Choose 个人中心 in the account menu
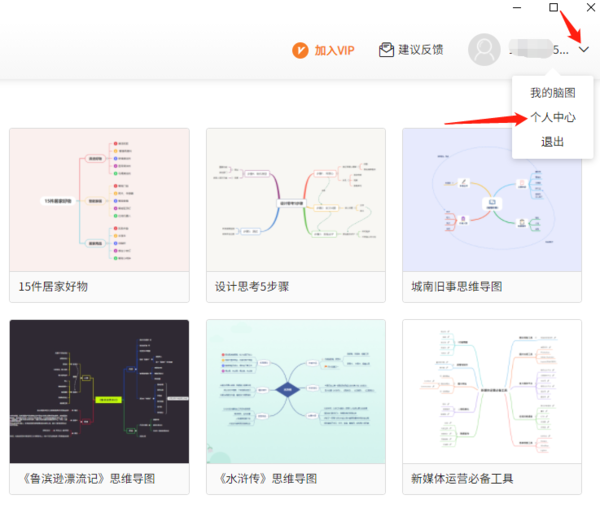 tap(552, 118)
